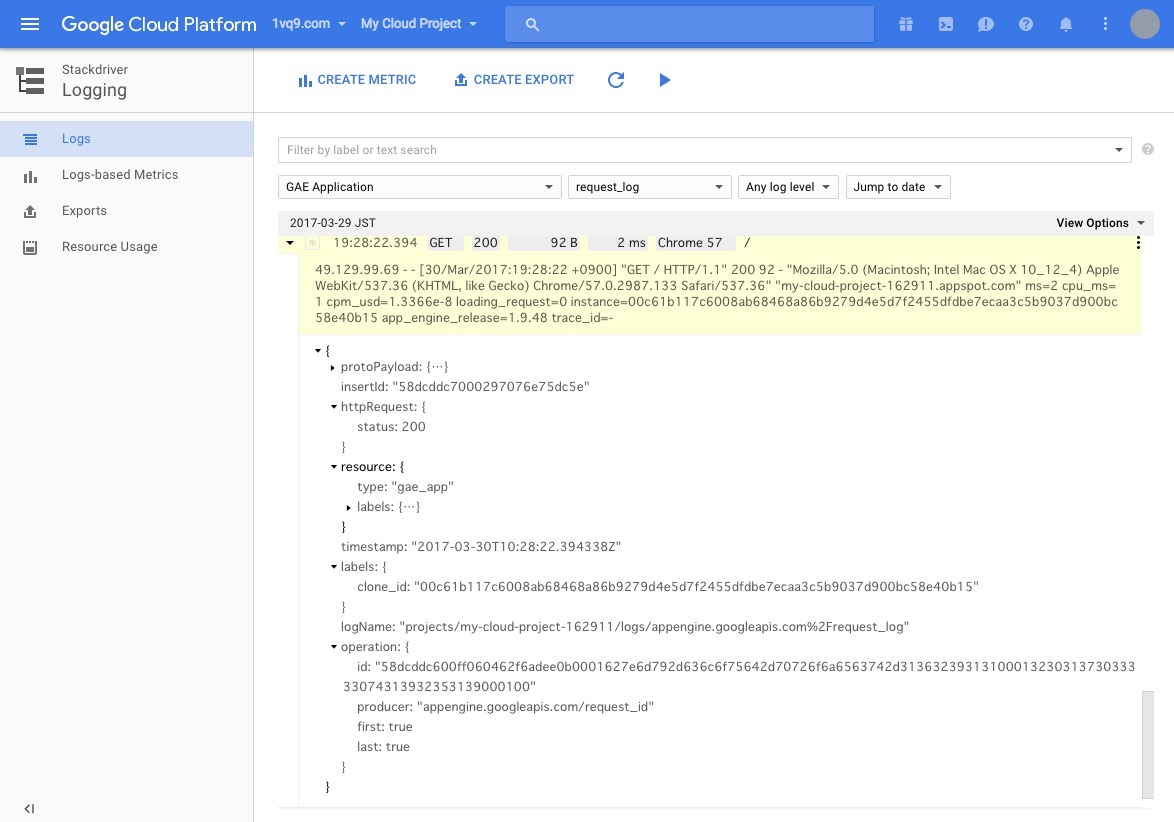Collapse the labels node with clone_id
The width and height of the screenshot is (1174, 822).
(334, 567)
